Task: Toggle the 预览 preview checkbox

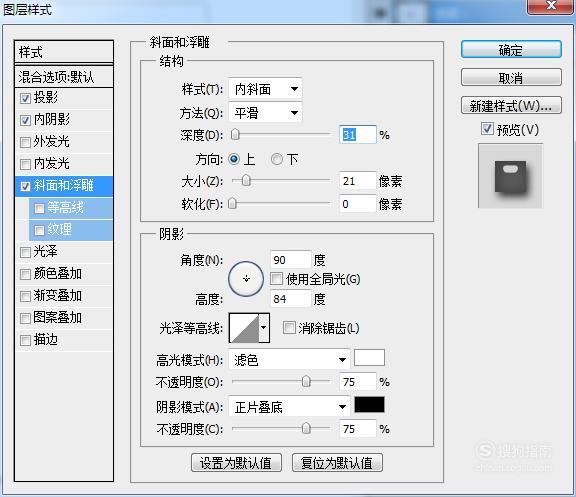Action: 487,129
